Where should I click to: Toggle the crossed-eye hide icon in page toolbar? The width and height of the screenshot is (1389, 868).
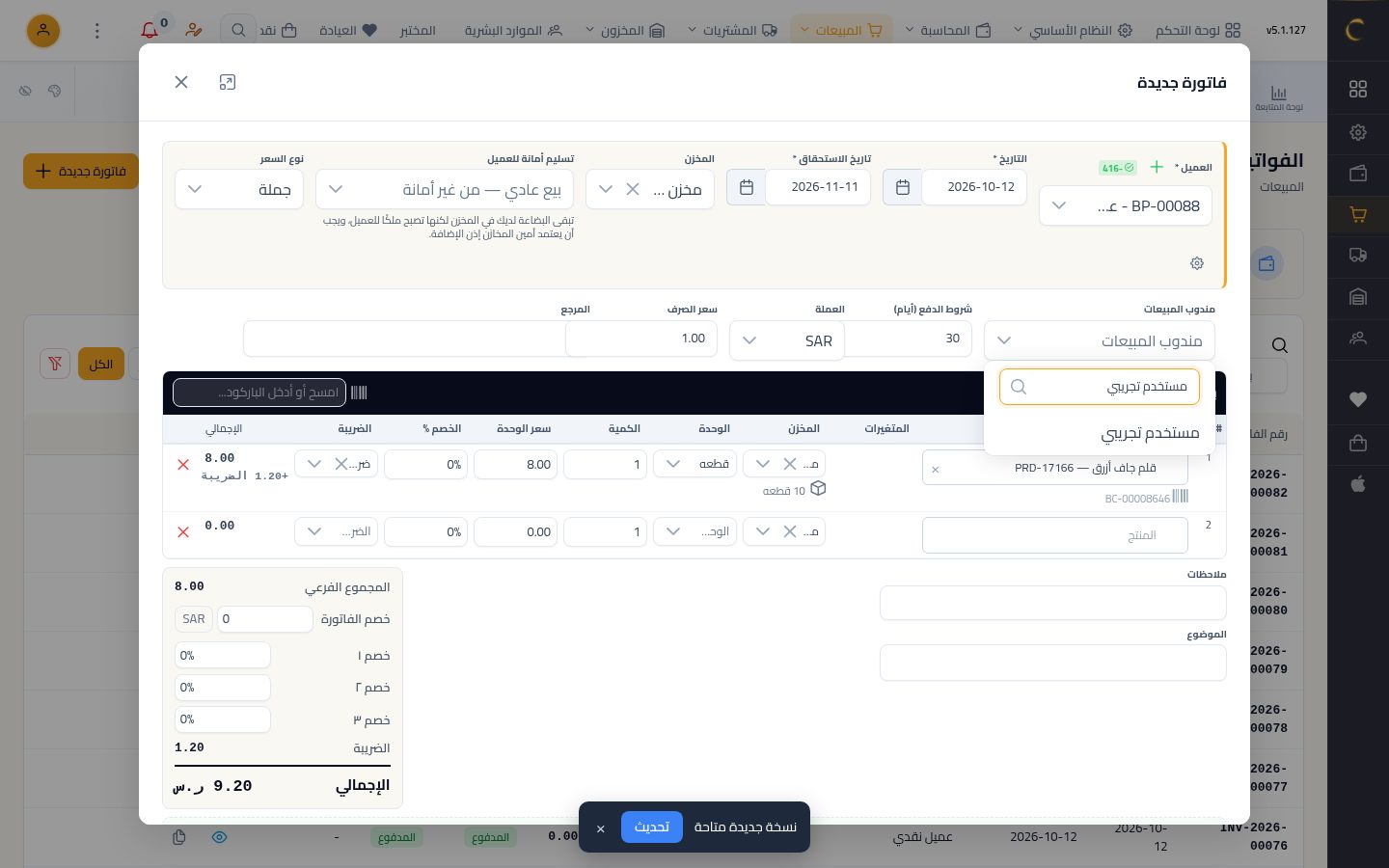point(26,91)
